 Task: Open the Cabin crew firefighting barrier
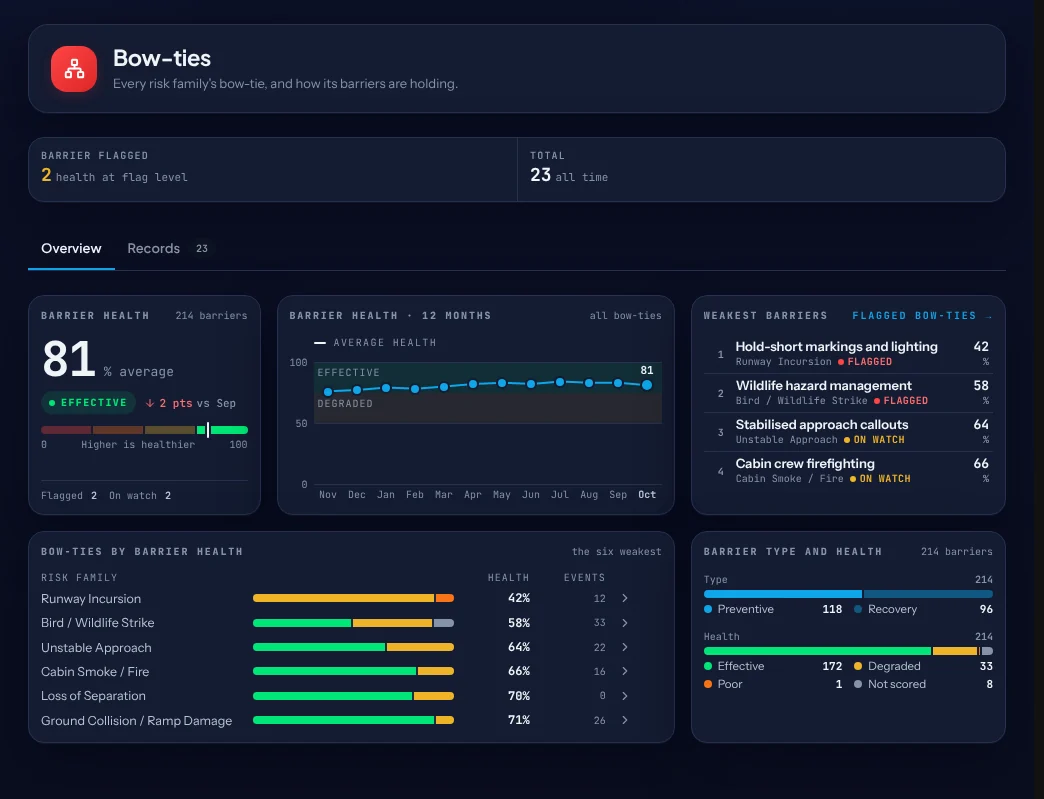click(848, 470)
